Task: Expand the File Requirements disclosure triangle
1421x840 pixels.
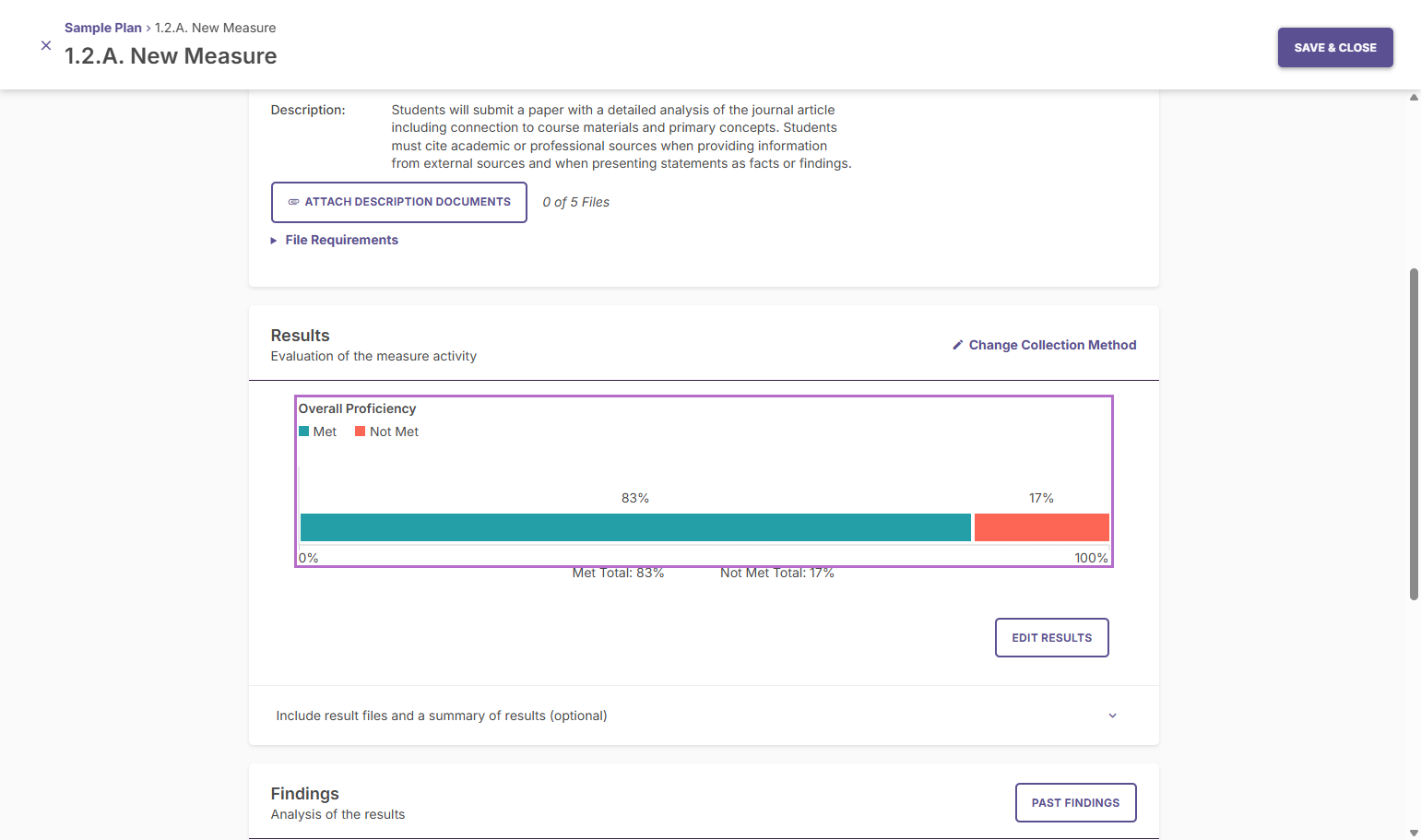Action: pos(274,241)
